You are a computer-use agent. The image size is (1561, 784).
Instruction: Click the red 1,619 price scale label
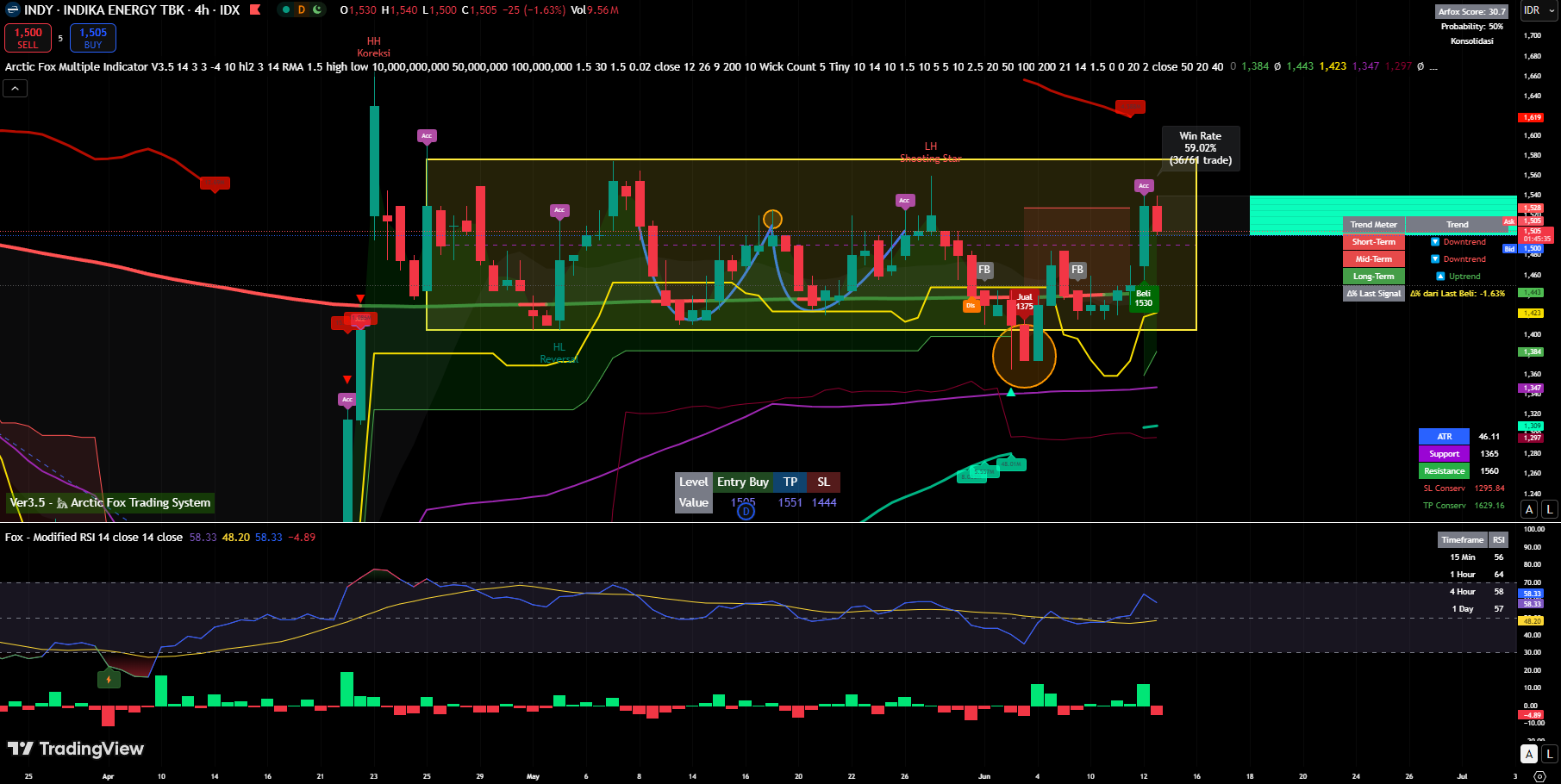tap(1532, 117)
